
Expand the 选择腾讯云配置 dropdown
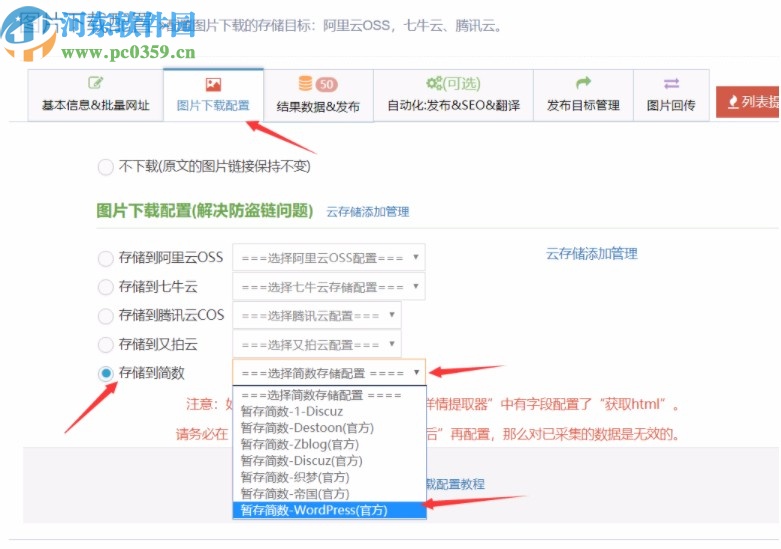[317, 315]
